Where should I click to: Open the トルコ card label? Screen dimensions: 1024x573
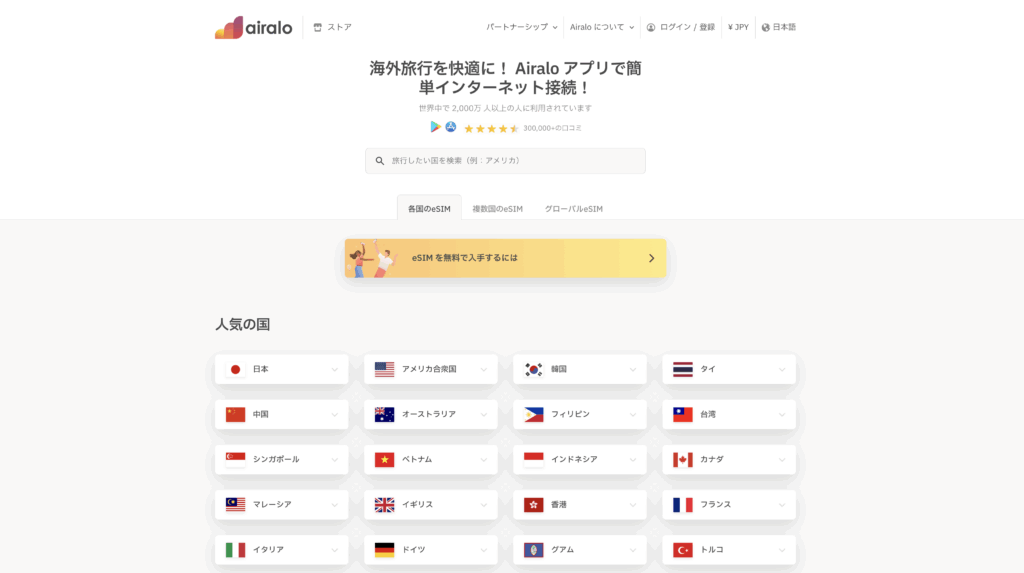coord(712,549)
